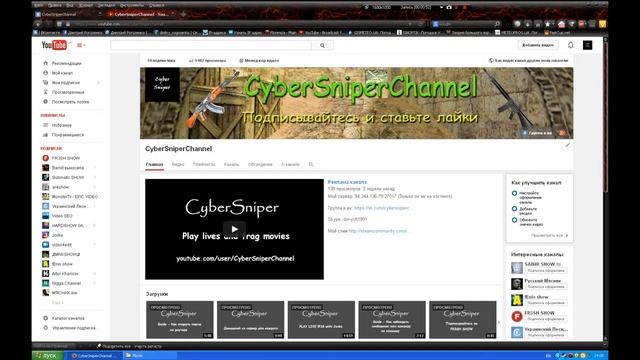Open first uploaded video thumbnail
640x360 pixels.
coord(180,320)
